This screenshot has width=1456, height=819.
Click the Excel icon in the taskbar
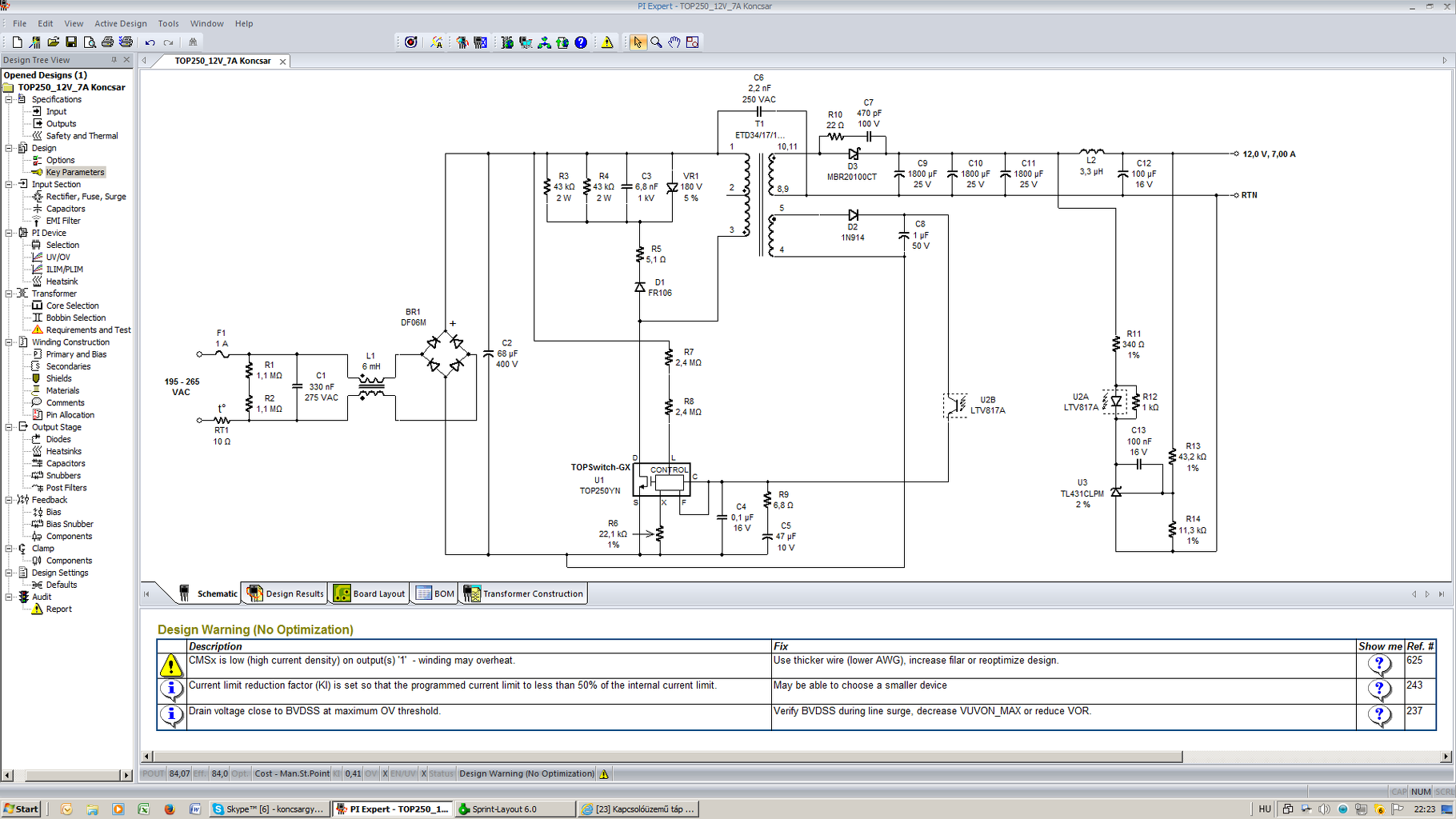143,809
